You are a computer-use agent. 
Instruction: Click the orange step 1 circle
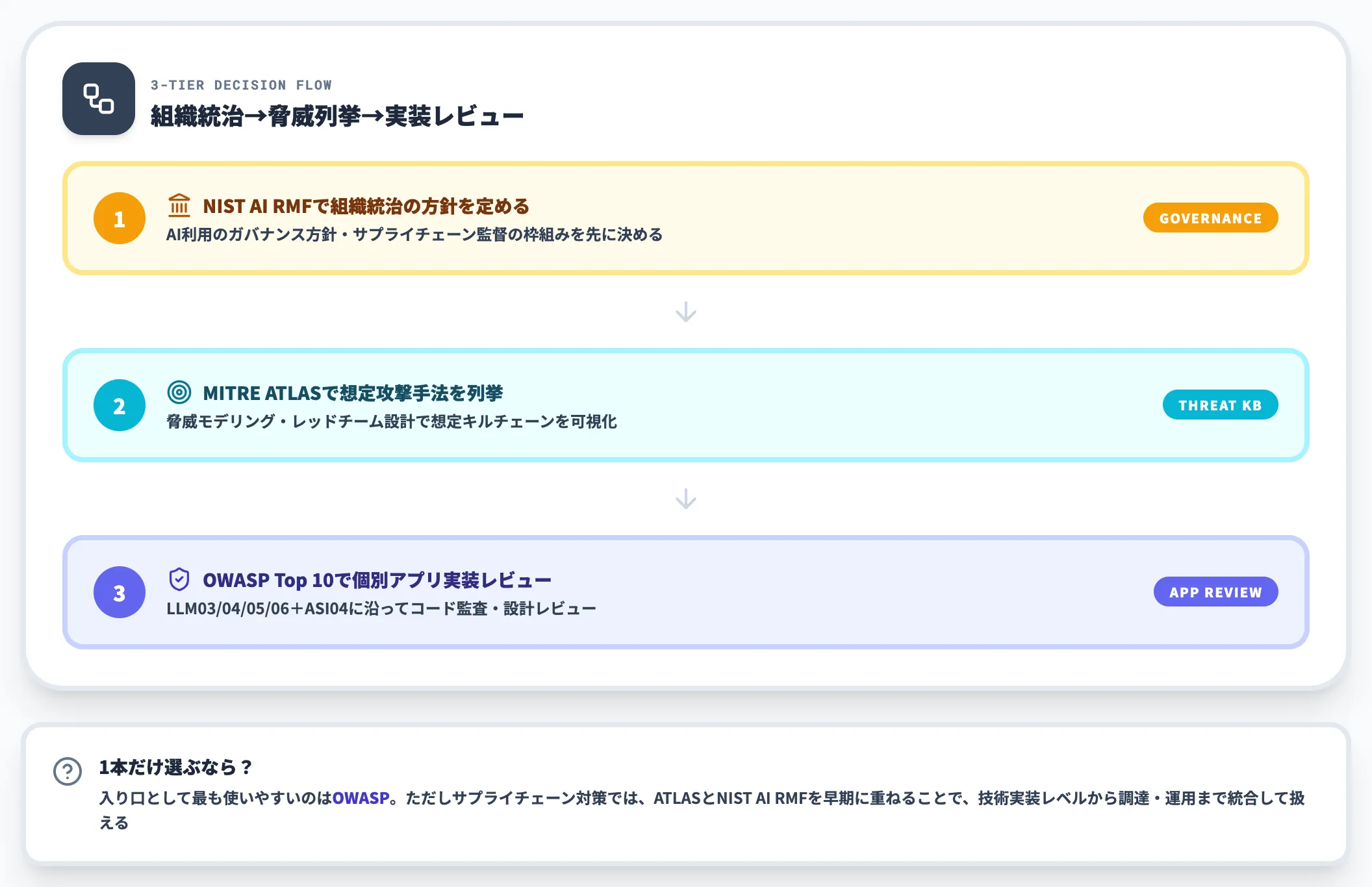click(120, 218)
